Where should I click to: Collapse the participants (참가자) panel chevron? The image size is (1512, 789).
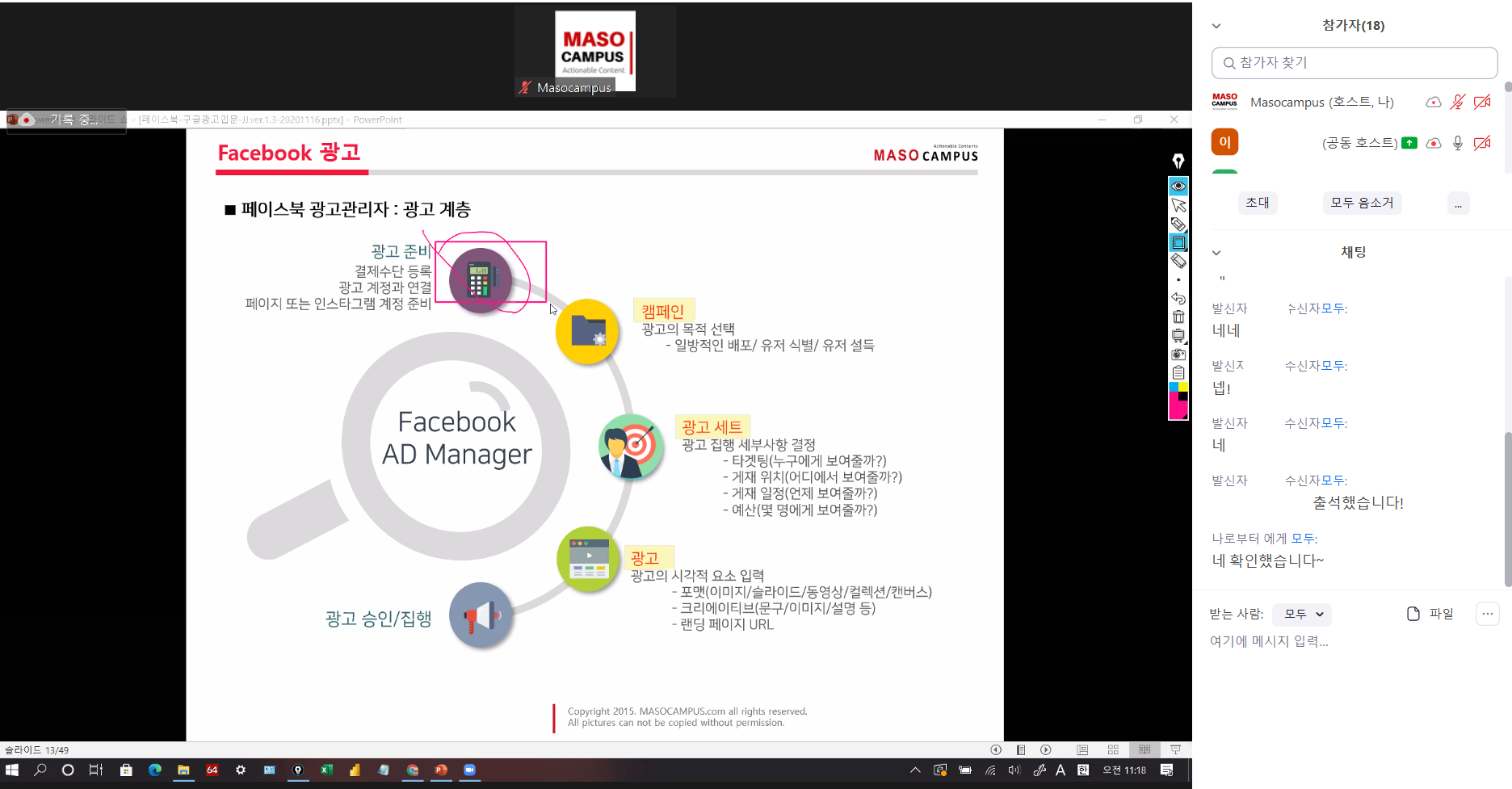coord(1216,26)
